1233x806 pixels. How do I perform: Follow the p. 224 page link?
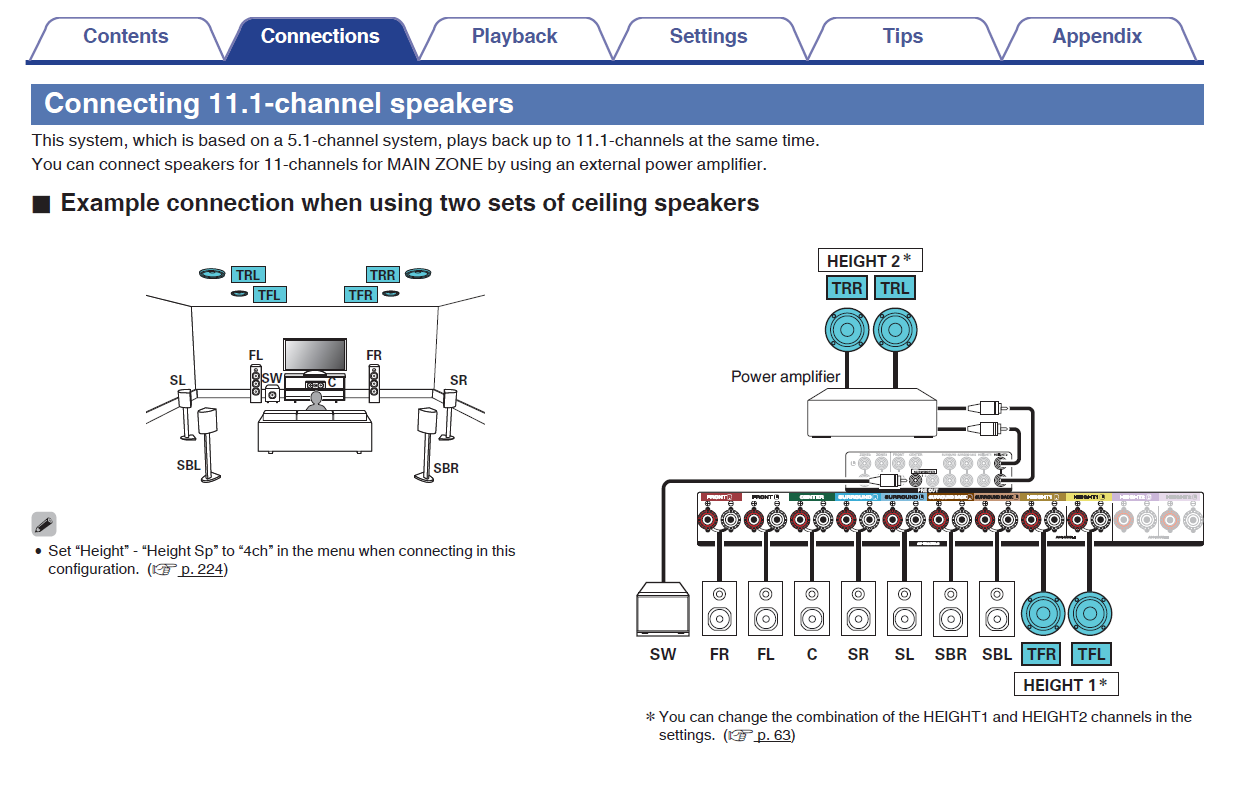tap(201, 569)
